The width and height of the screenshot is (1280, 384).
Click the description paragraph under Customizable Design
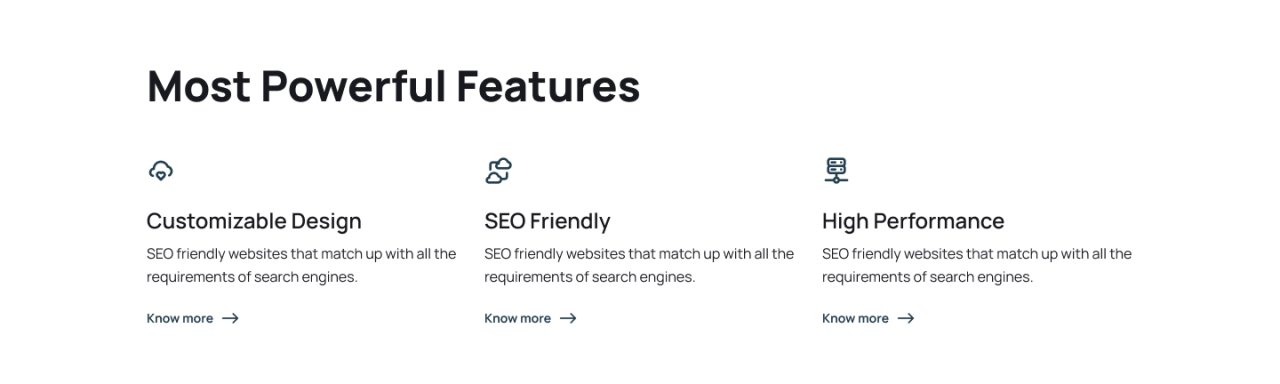301,265
